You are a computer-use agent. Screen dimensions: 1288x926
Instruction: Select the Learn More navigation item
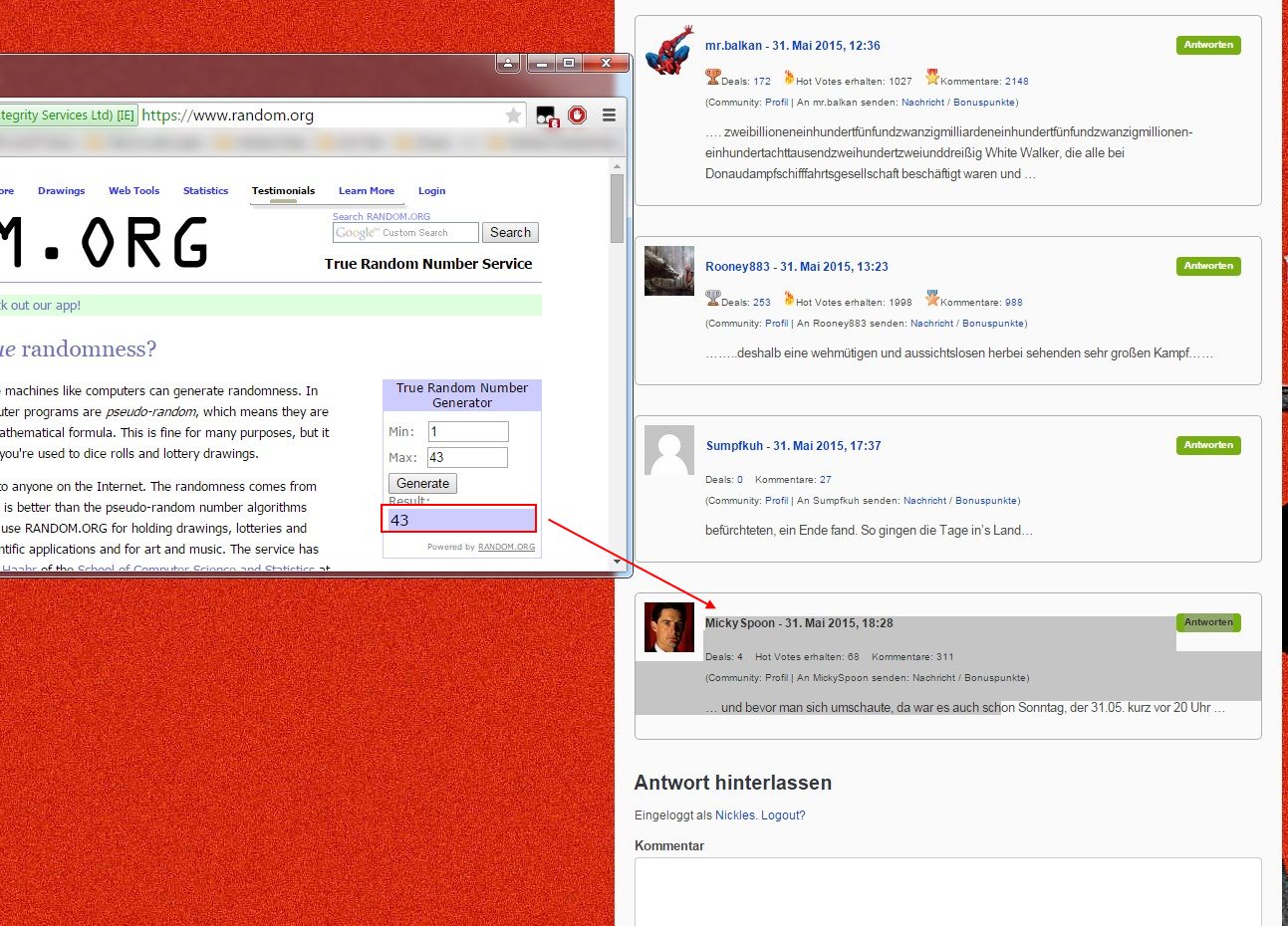point(366,191)
